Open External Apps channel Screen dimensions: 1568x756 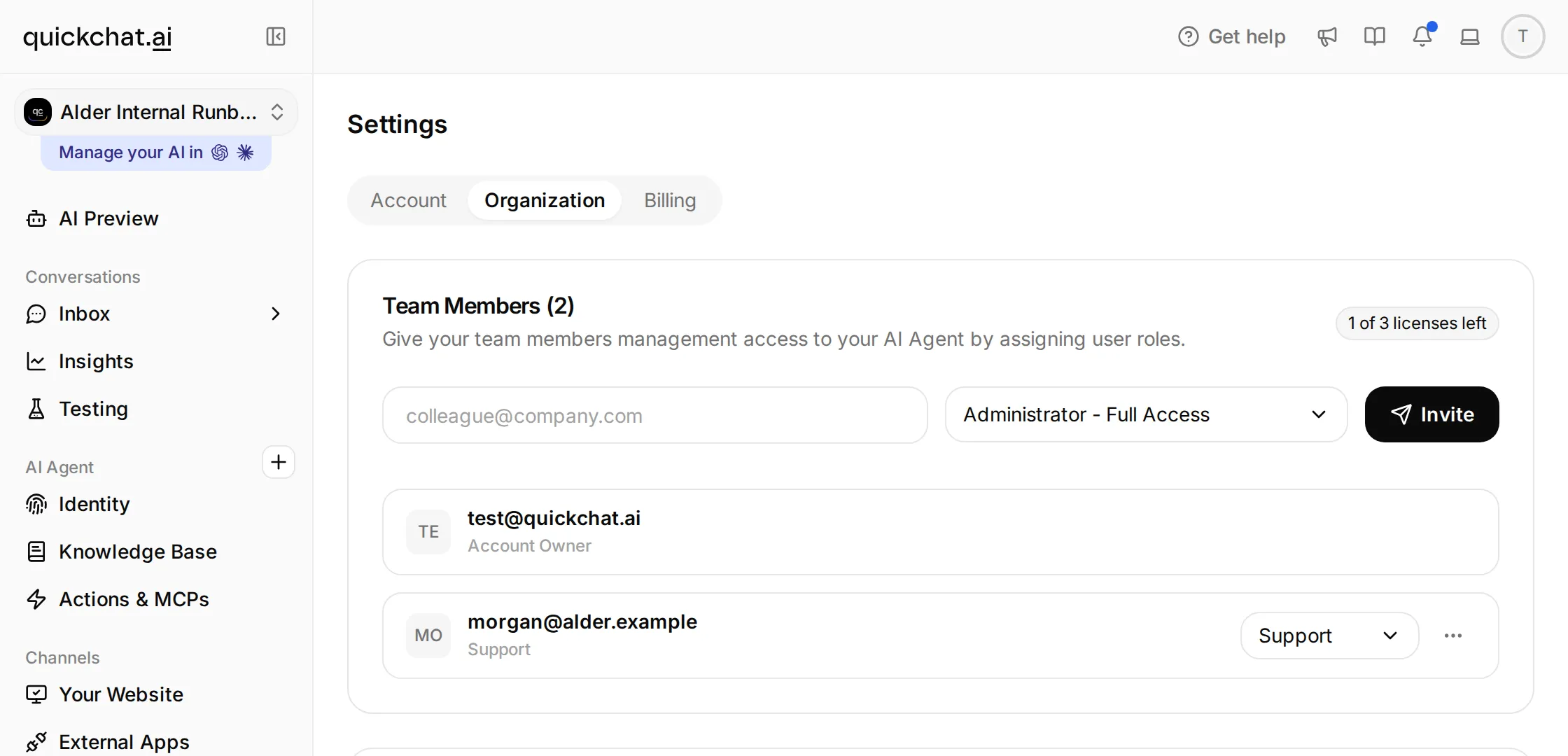point(108,742)
